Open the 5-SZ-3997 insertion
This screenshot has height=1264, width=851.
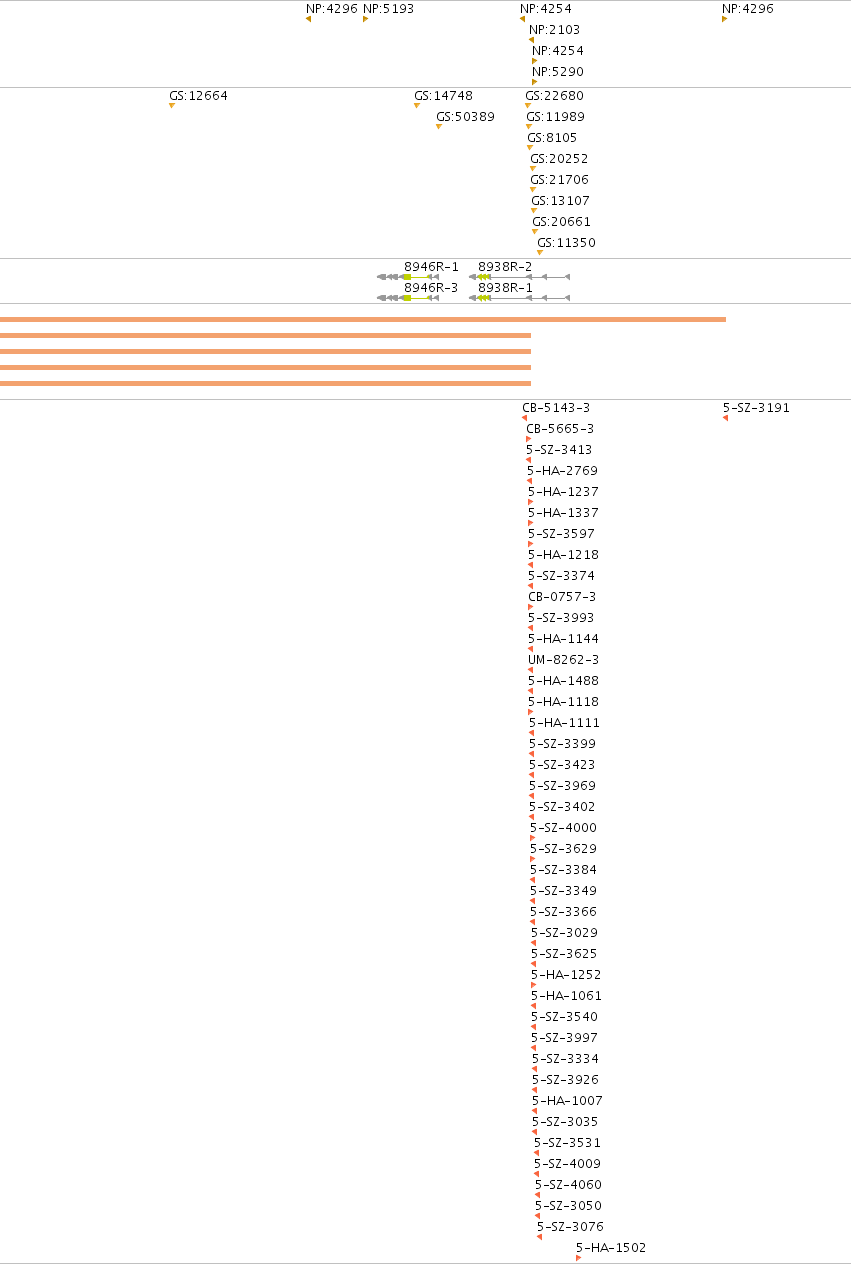pyautogui.click(x=564, y=1038)
